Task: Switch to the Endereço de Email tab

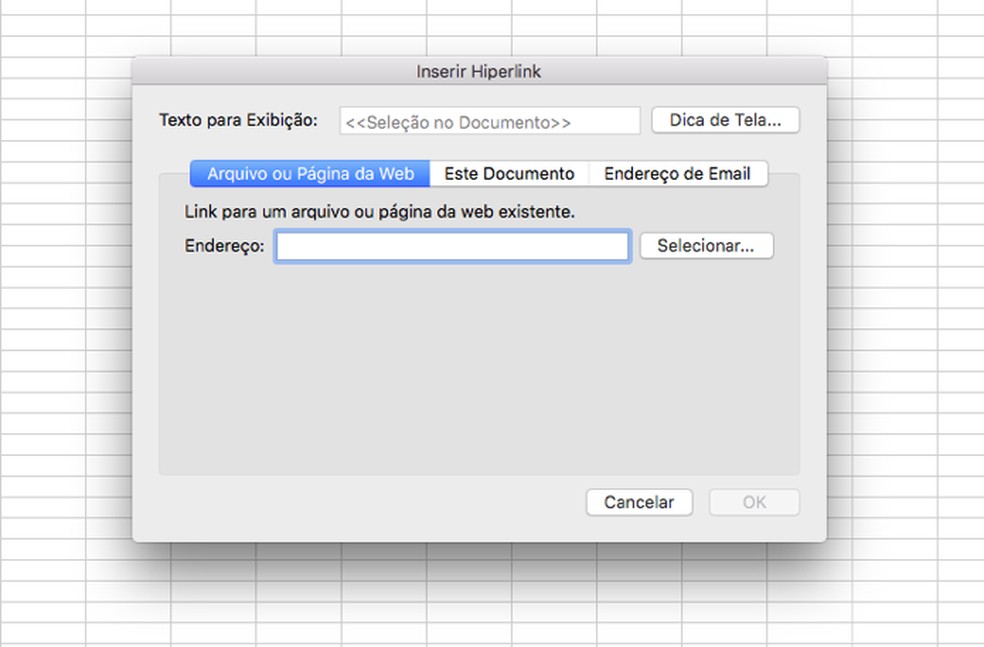Action: pyautogui.click(x=678, y=174)
